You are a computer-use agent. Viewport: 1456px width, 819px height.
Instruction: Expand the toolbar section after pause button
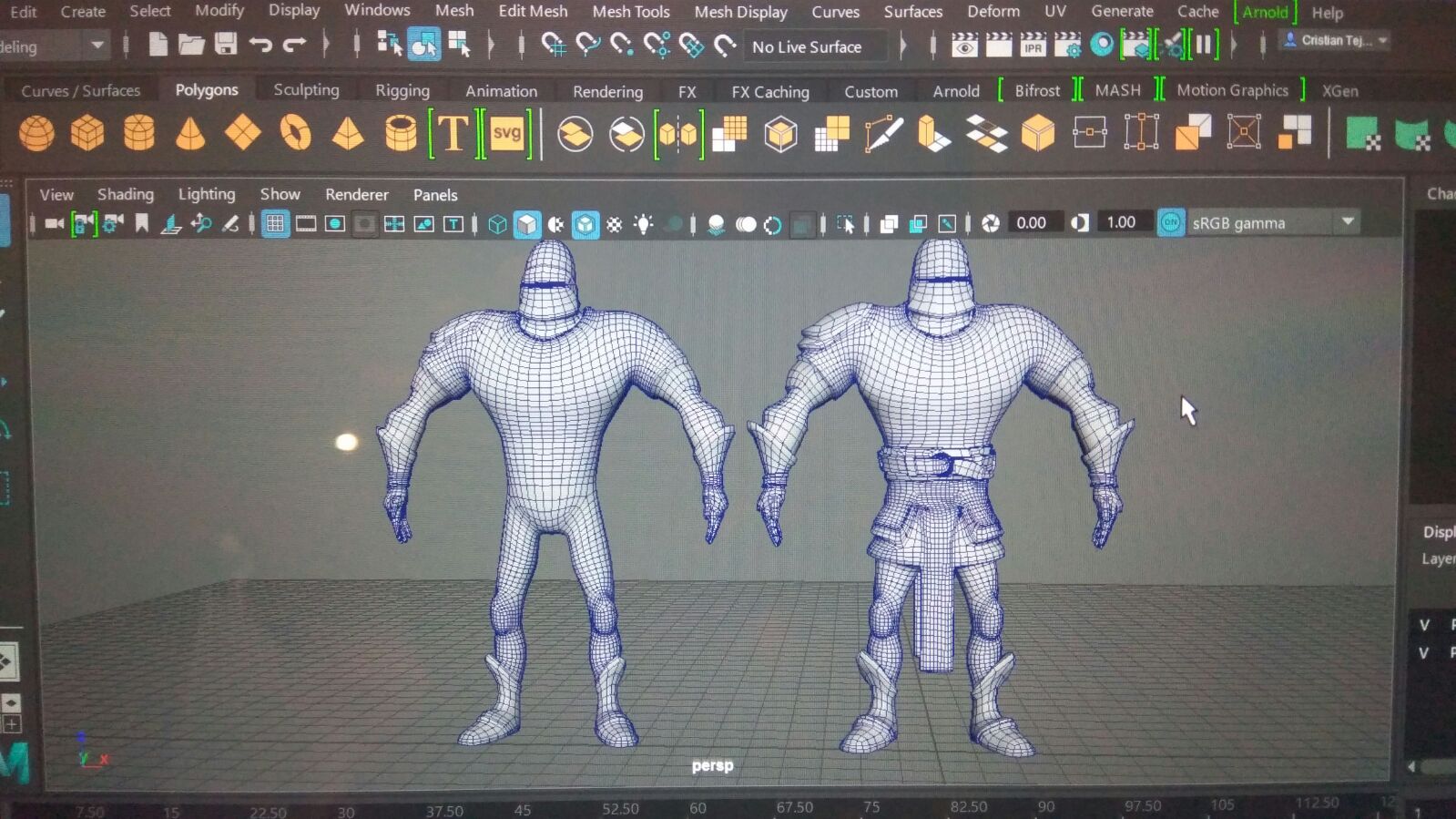click(x=1235, y=44)
